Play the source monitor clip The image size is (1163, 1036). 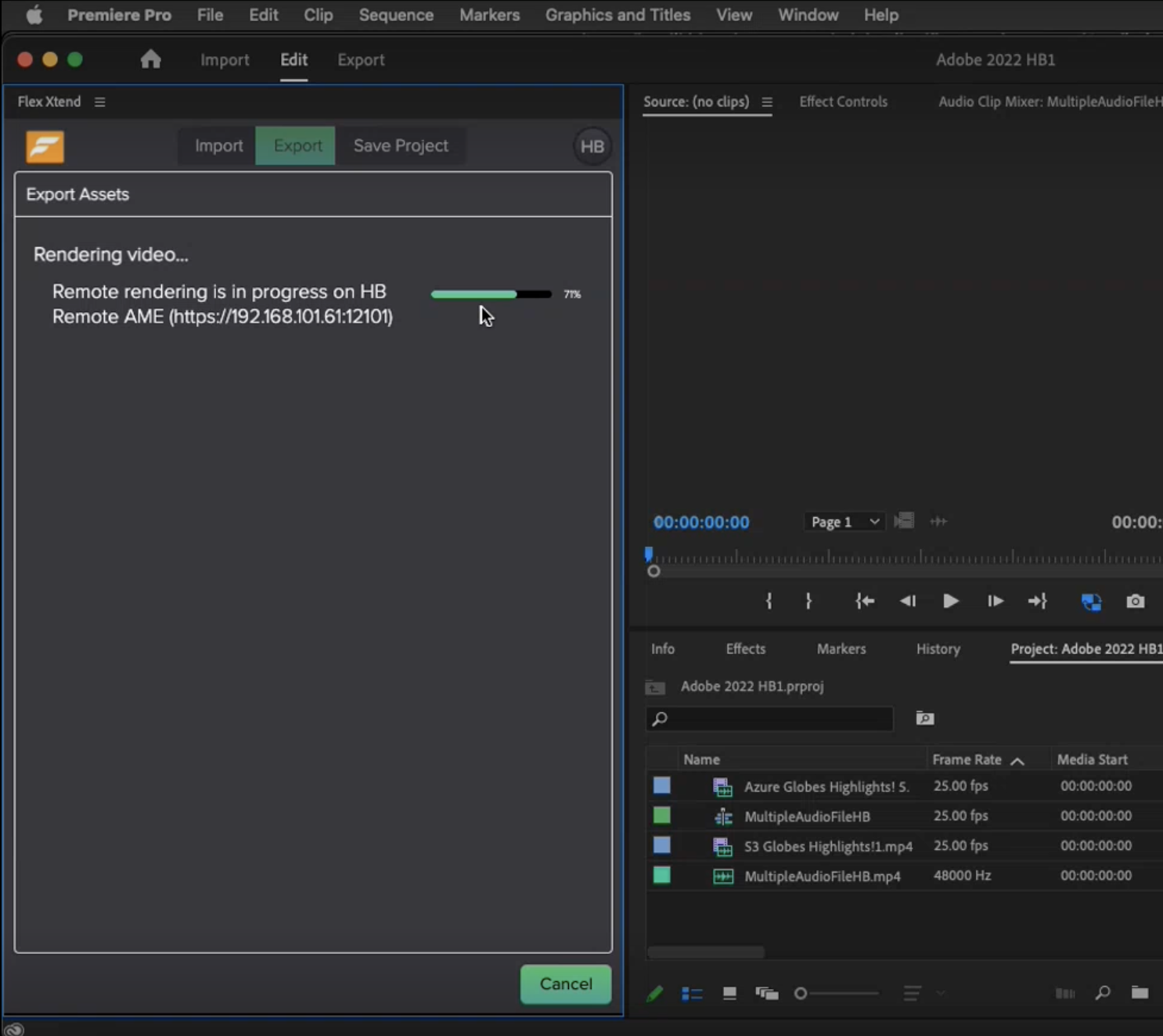951,601
